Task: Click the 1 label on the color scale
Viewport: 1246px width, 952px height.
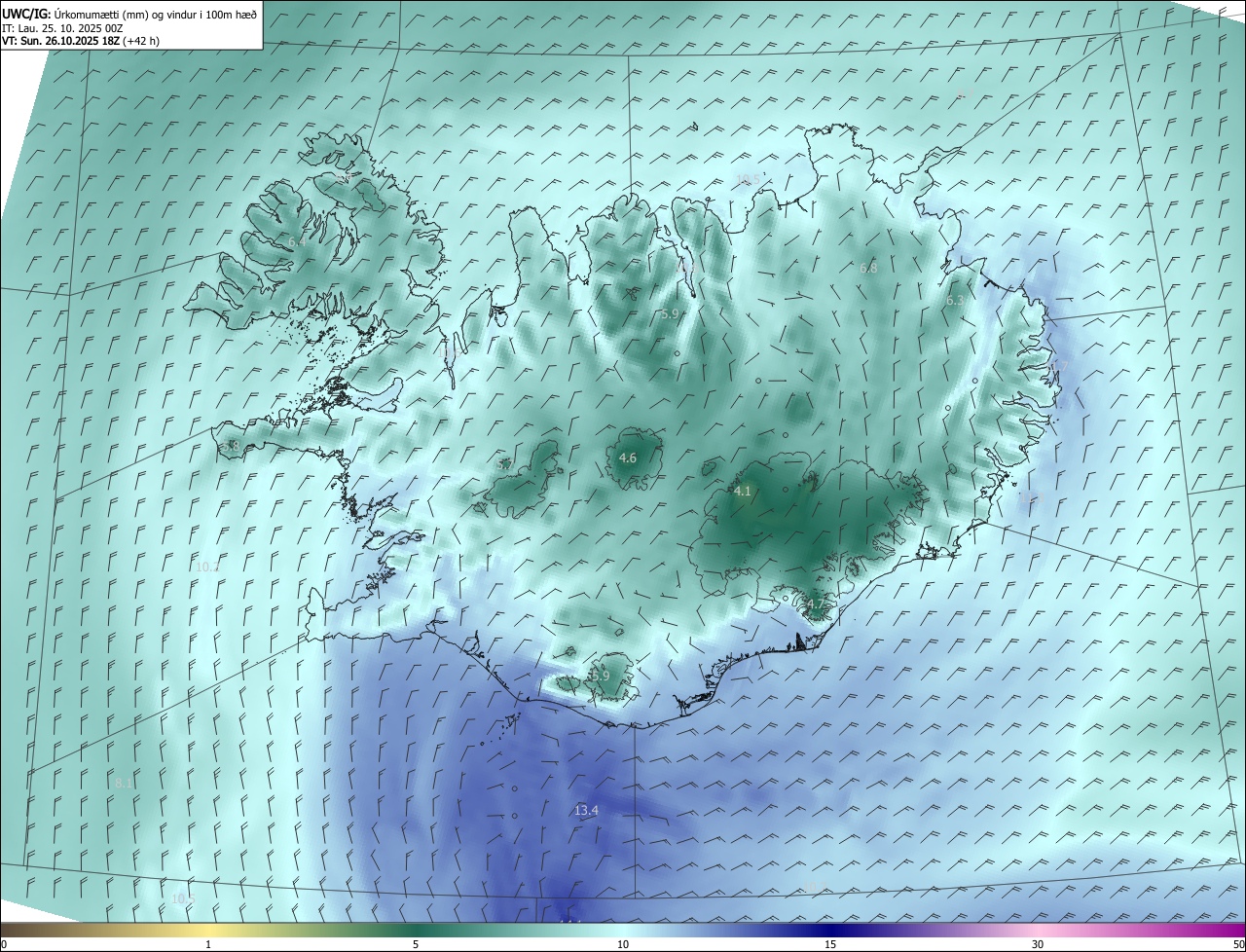Action: [208, 944]
